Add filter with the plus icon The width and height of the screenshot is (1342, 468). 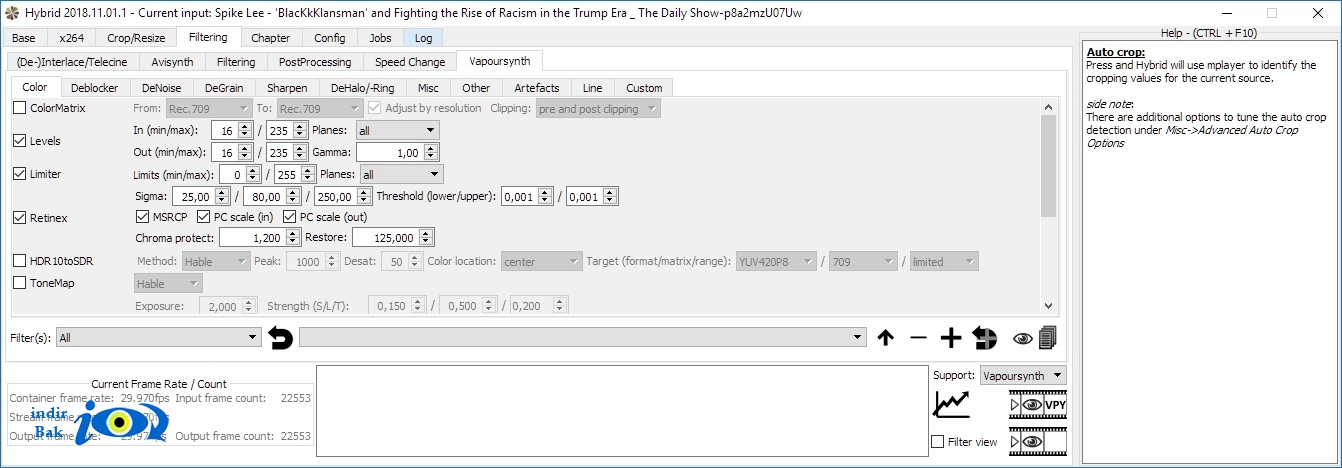pyautogui.click(x=951, y=338)
